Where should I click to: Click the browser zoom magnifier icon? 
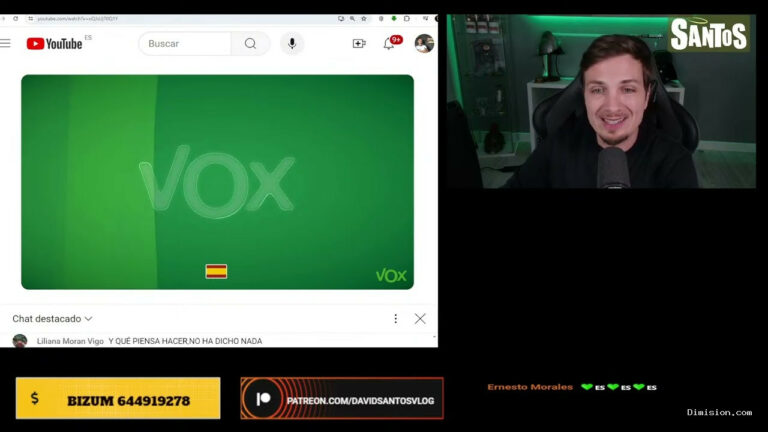click(352, 19)
